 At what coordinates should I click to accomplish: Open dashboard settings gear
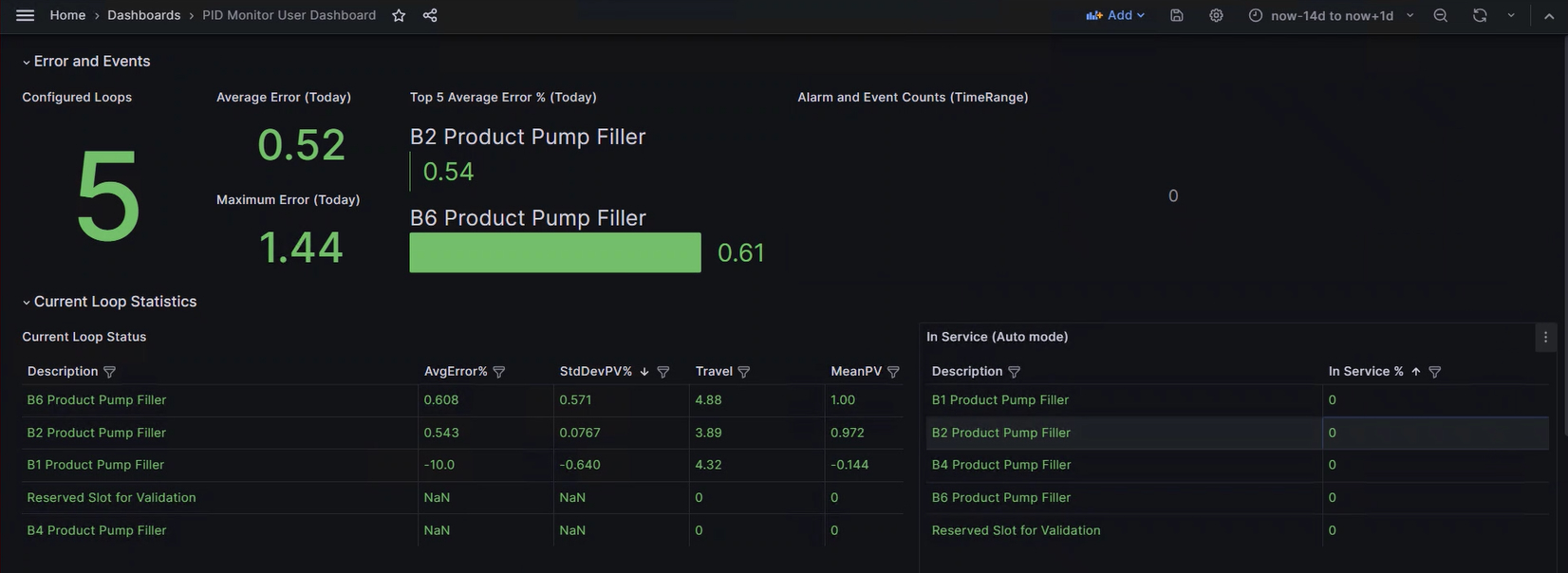(x=1216, y=15)
